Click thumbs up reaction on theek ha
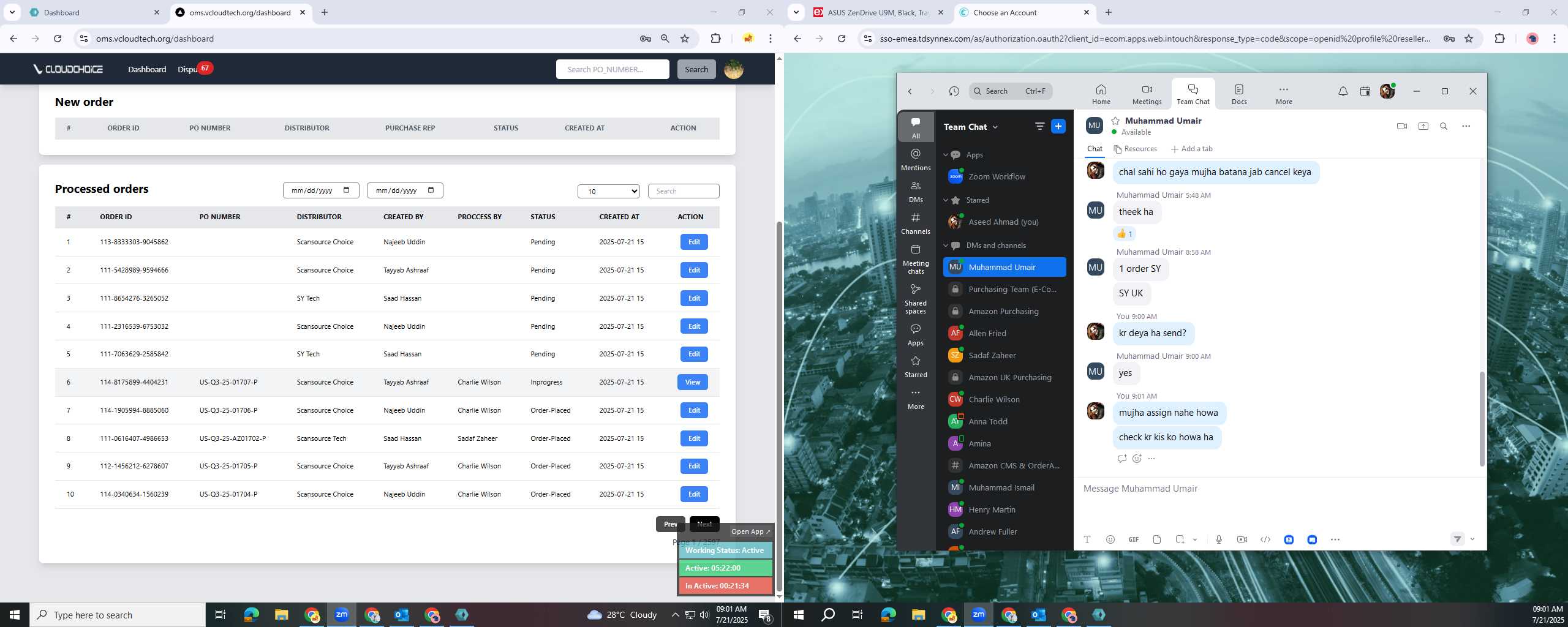This screenshot has width=1568, height=627. (1125, 234)
